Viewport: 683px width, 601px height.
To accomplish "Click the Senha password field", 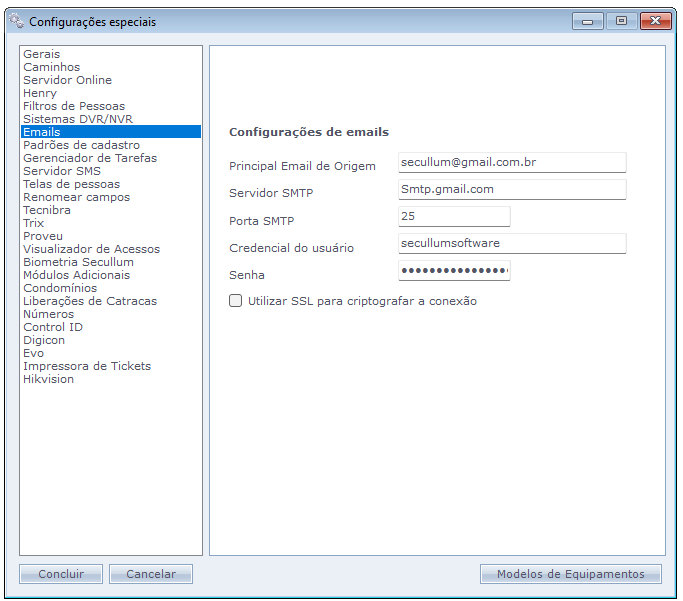I will click(x=453, y=271).
